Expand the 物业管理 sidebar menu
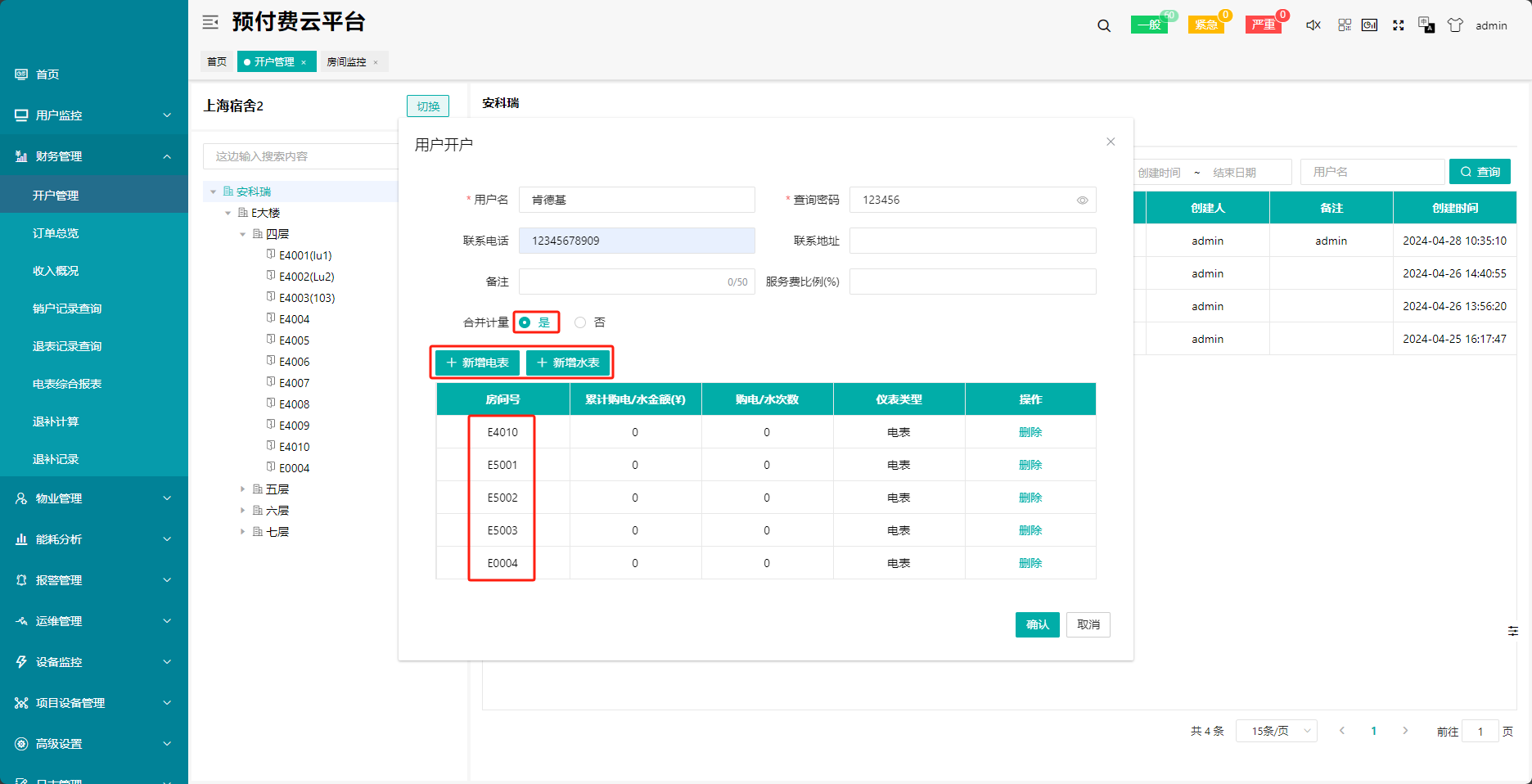The image size is (1532, 784). pos(94,498)
